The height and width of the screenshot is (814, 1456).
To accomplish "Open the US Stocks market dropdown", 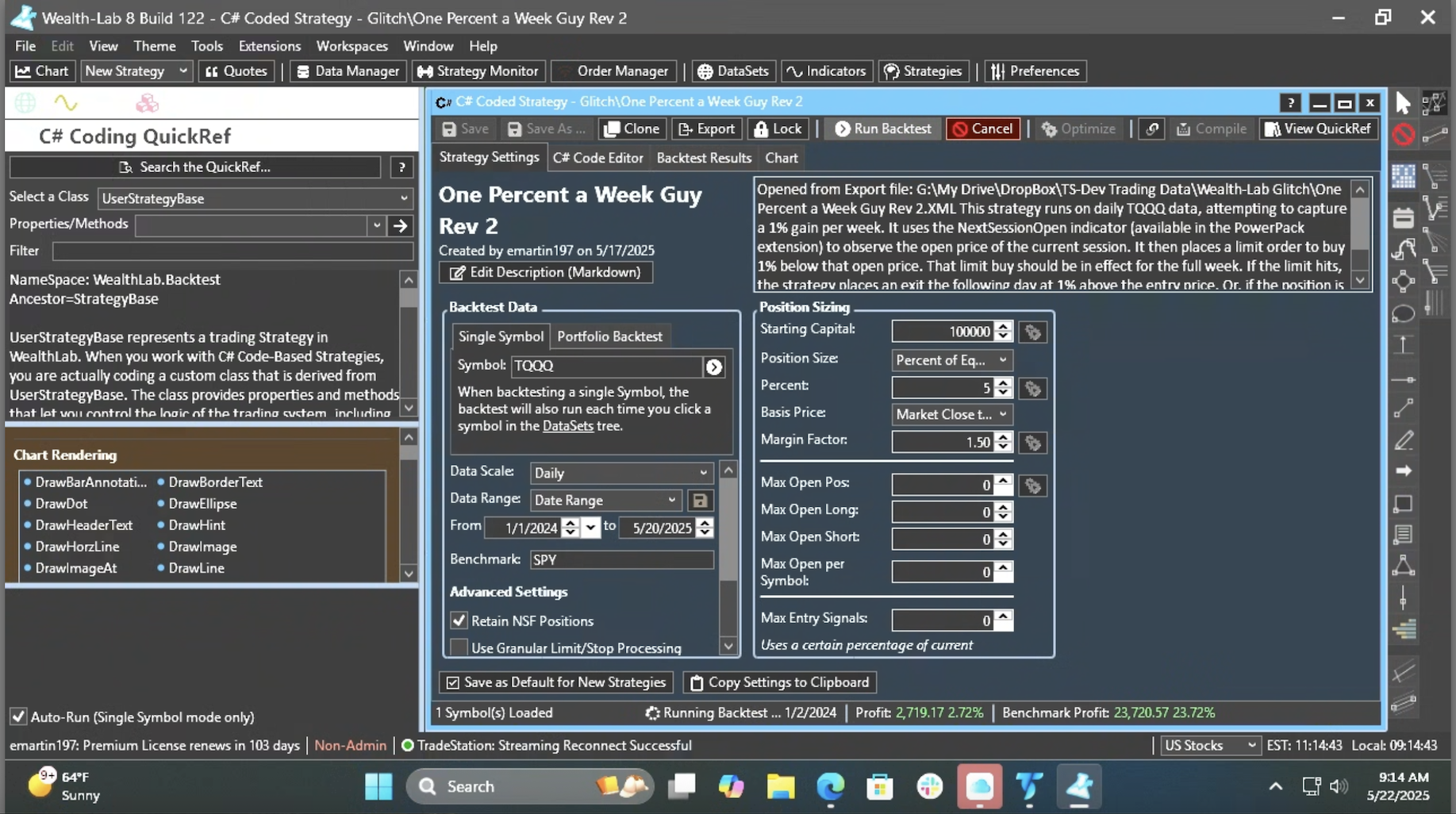I will (x=1210, y=745).
